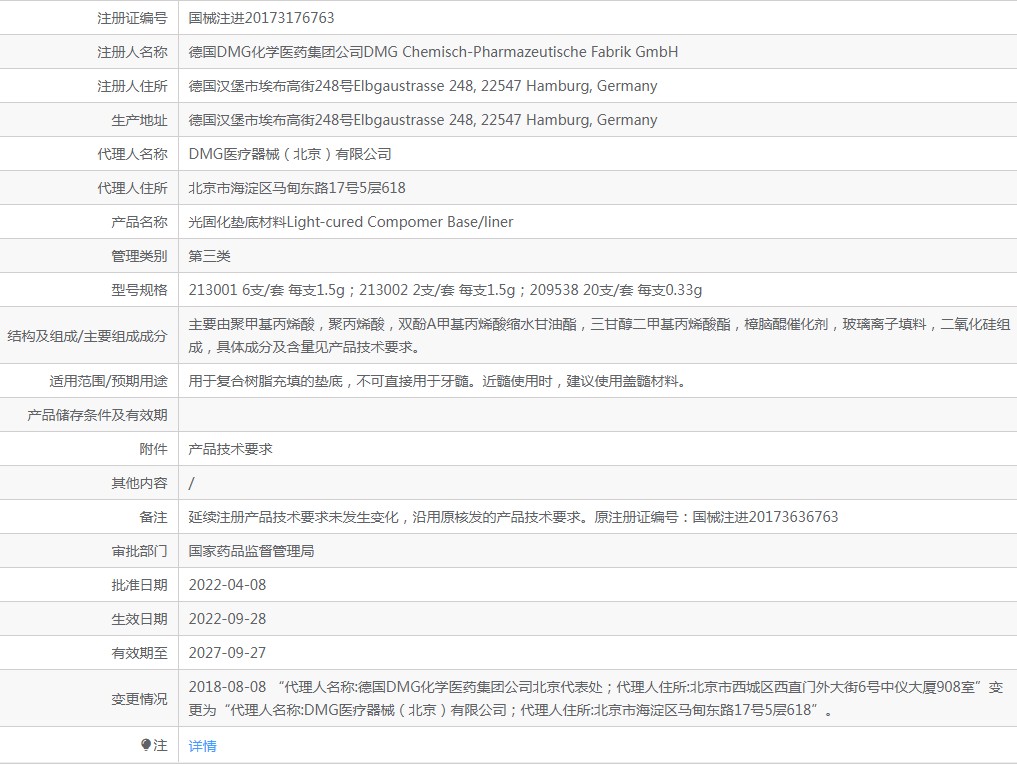Click the 有效期至 label
This screenshot has height=766, width=1017.
139,653
